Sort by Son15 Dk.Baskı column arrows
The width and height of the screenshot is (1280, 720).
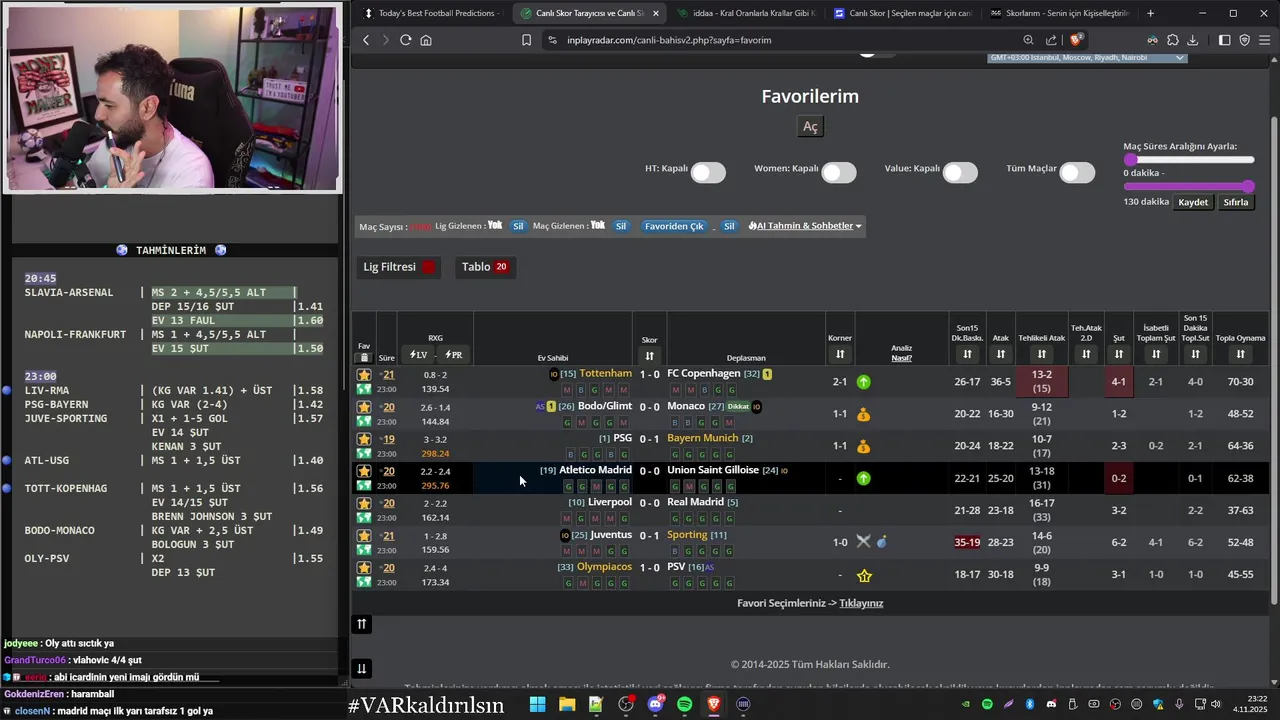[967, 354]
